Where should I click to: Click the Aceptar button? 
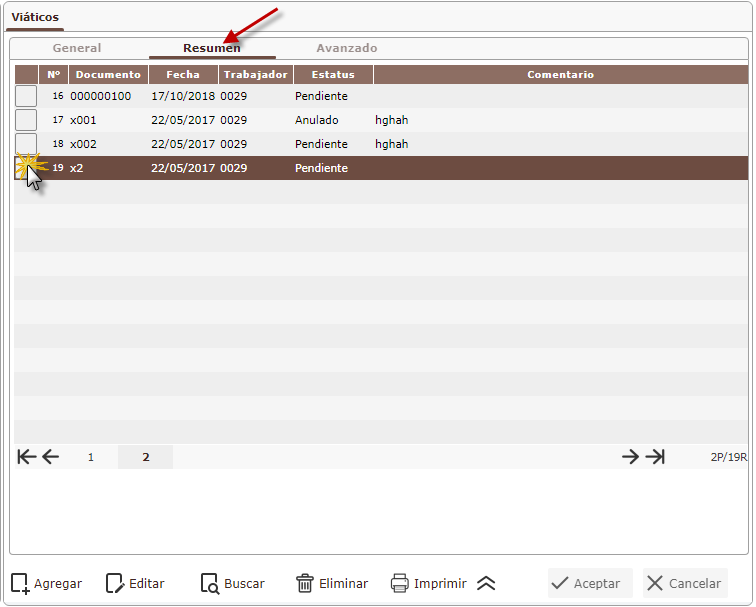click(x=590, y=583)
